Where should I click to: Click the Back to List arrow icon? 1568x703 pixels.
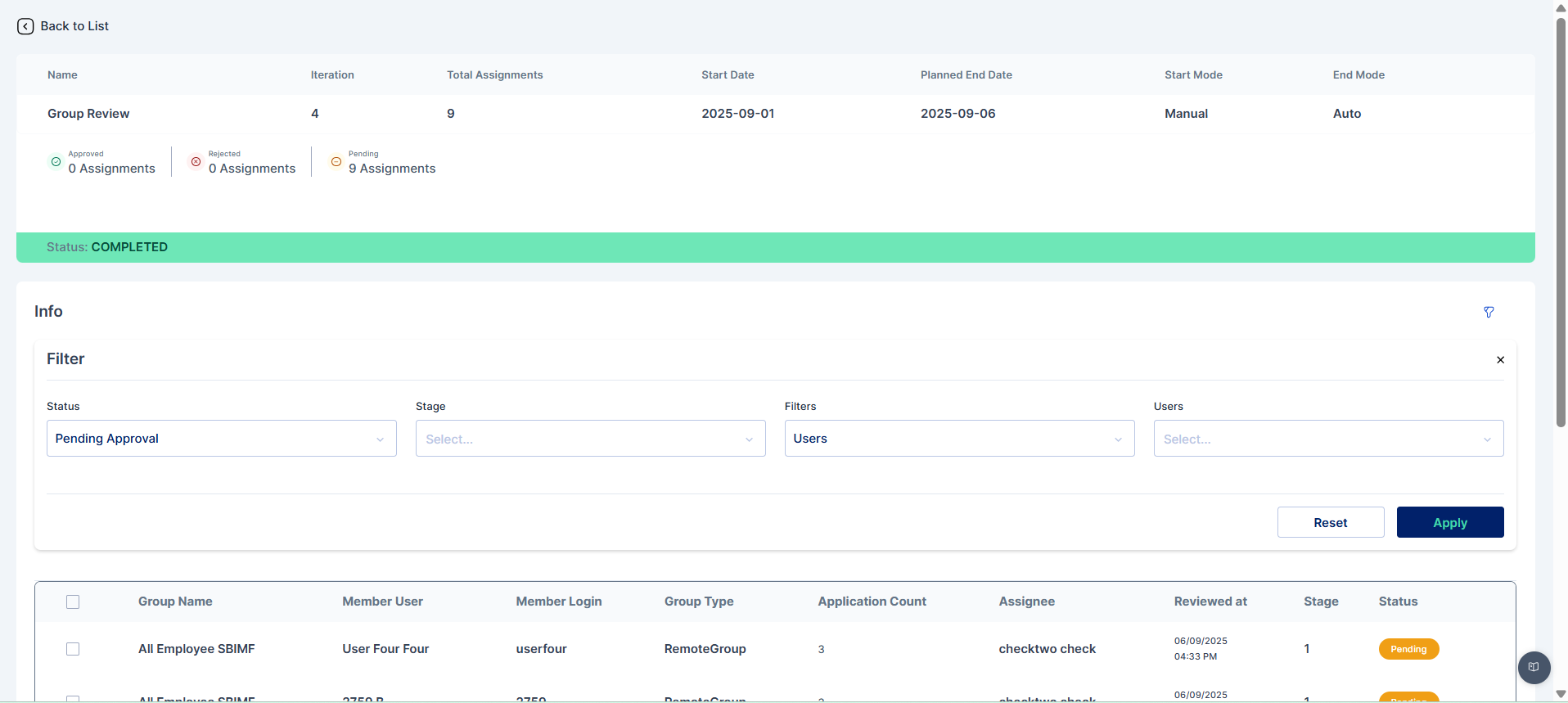coord(25,26)
